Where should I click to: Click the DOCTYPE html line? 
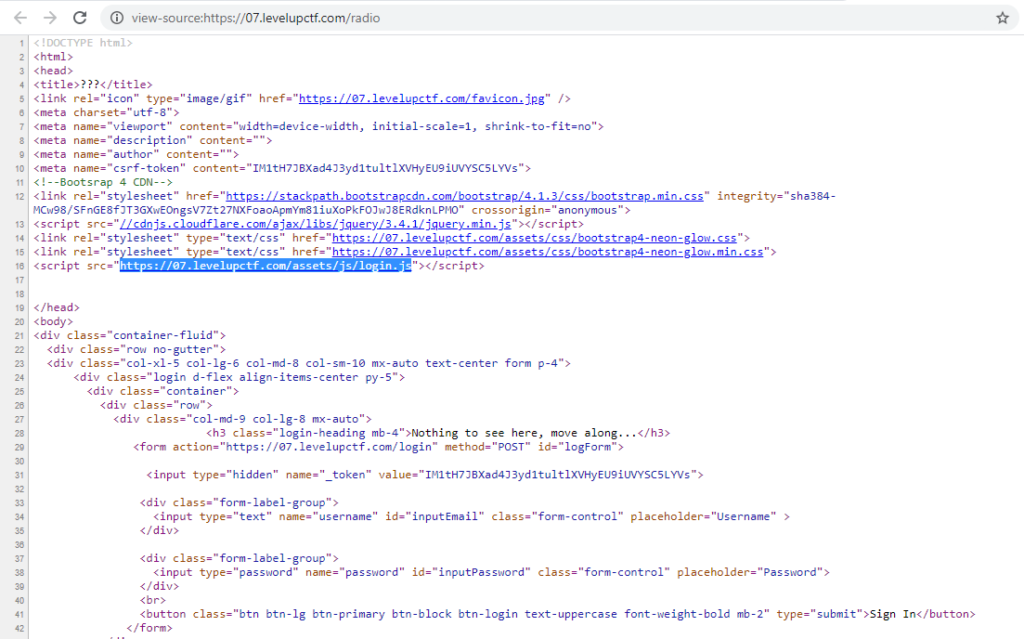point(83,42)
